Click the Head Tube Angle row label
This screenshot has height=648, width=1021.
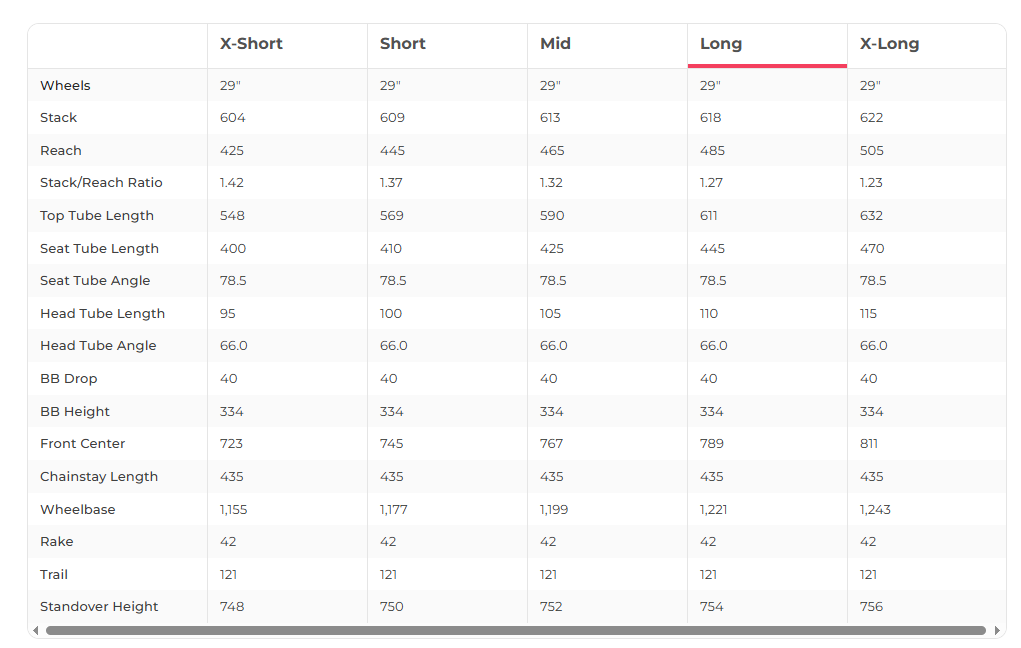(x=98, y=346)
